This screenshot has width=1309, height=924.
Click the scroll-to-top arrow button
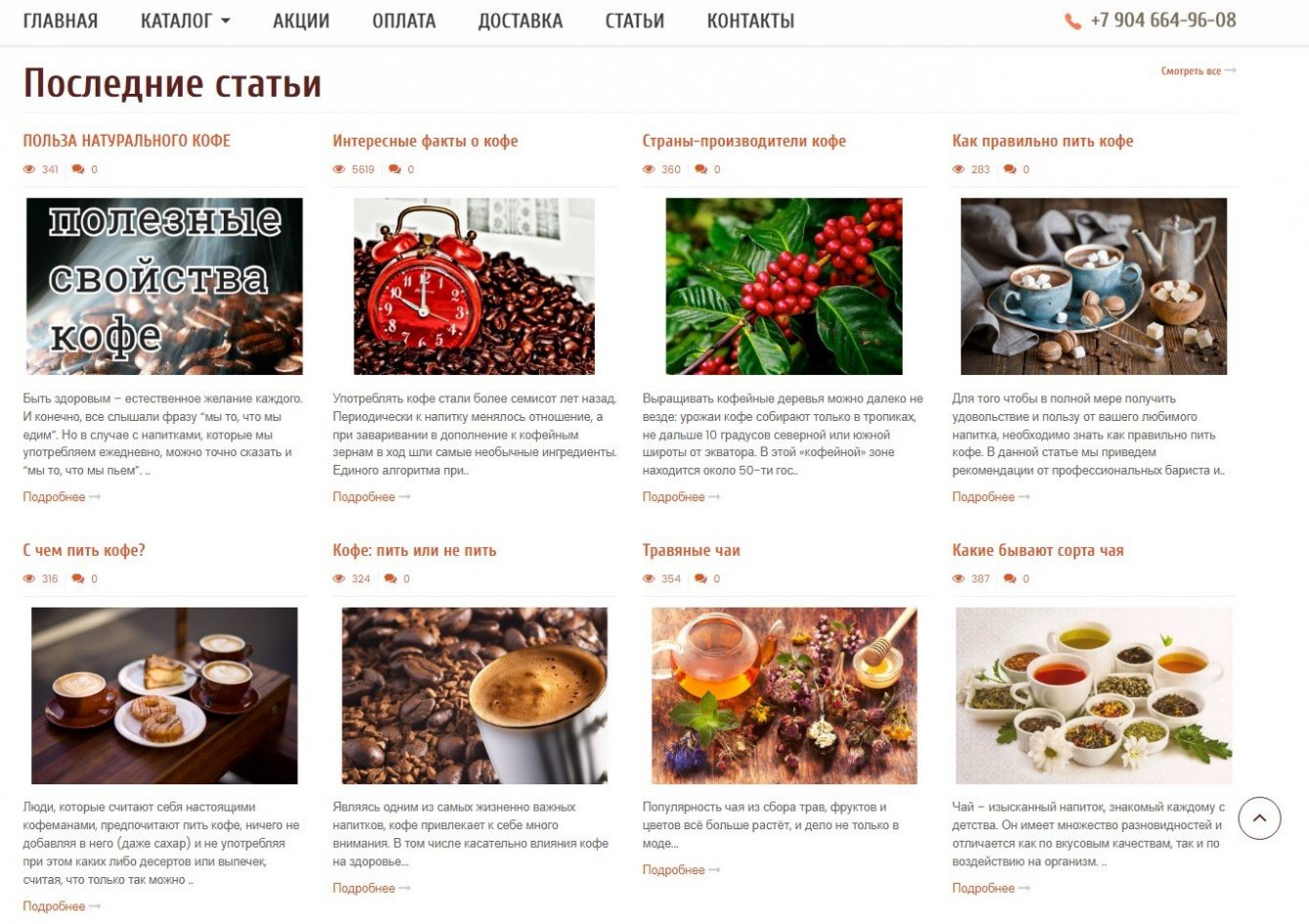(x=1259, y=819)
